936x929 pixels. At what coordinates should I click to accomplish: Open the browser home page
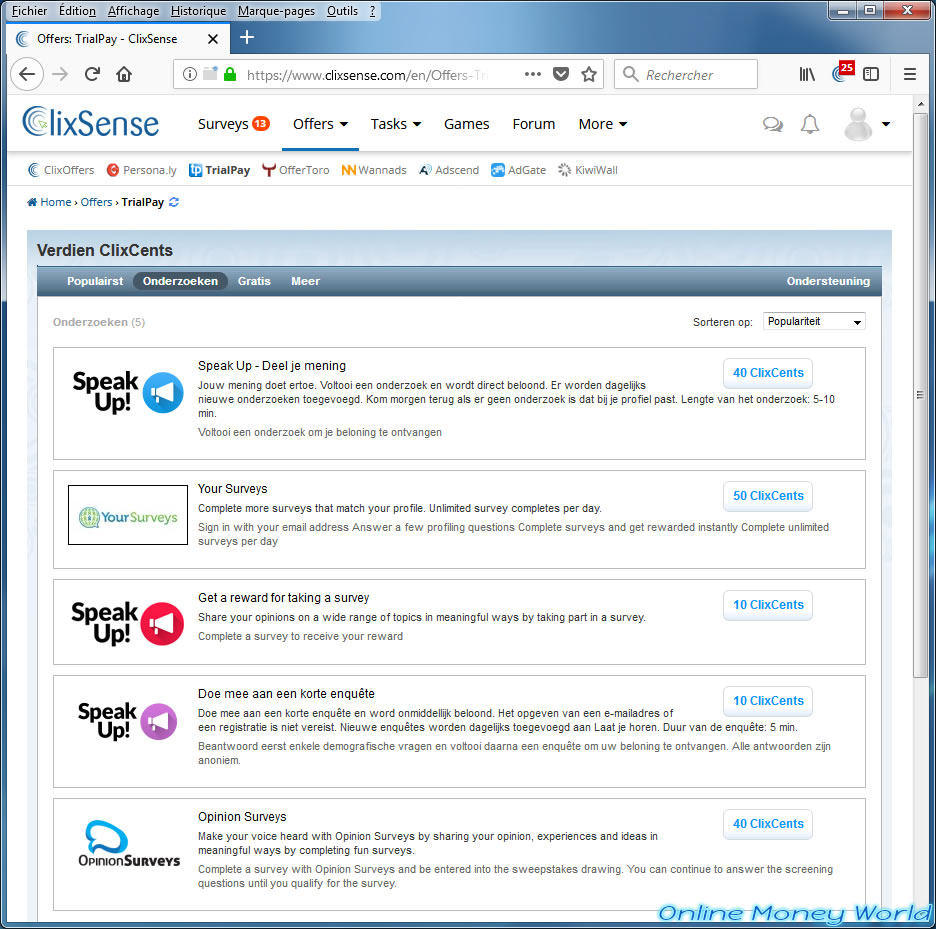point(124,74)
